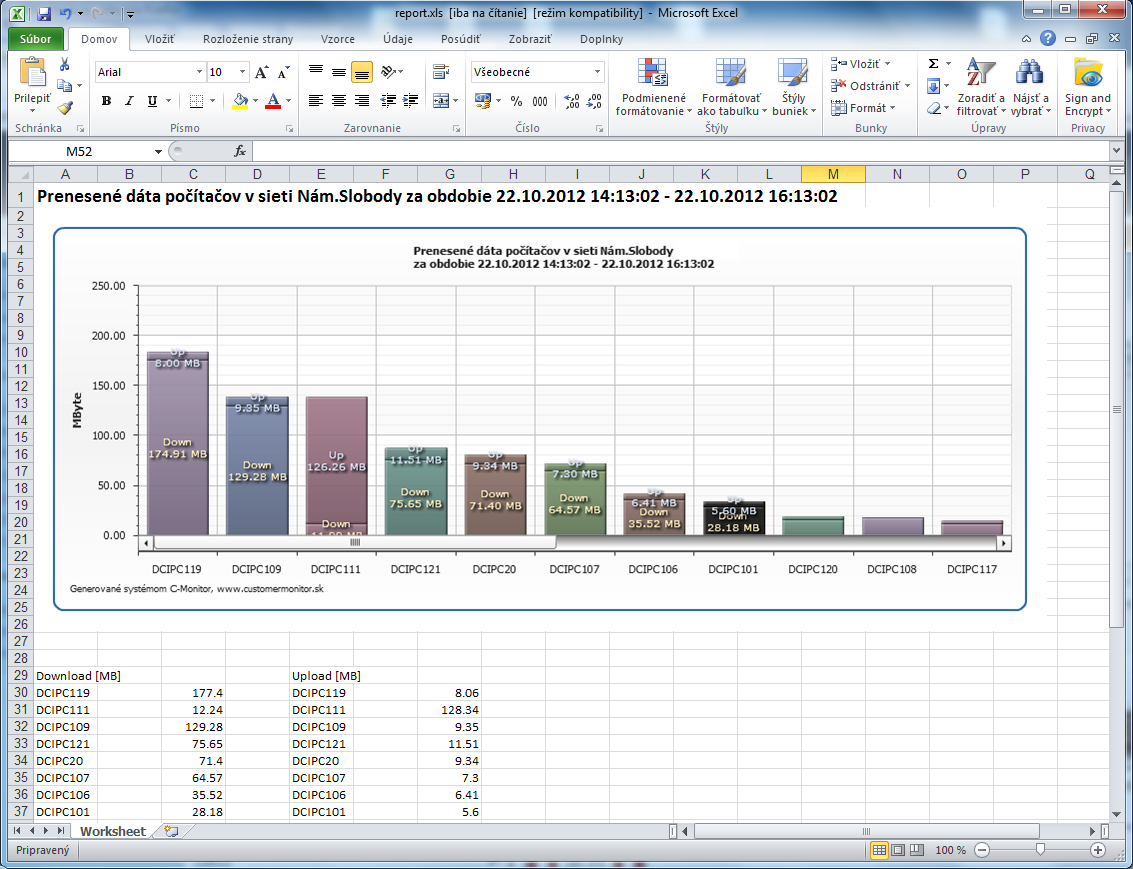The width and height of the screenshot is (1133, 869).
Task: Open Excel Help question mark icon
Action: pos(1047,39)
